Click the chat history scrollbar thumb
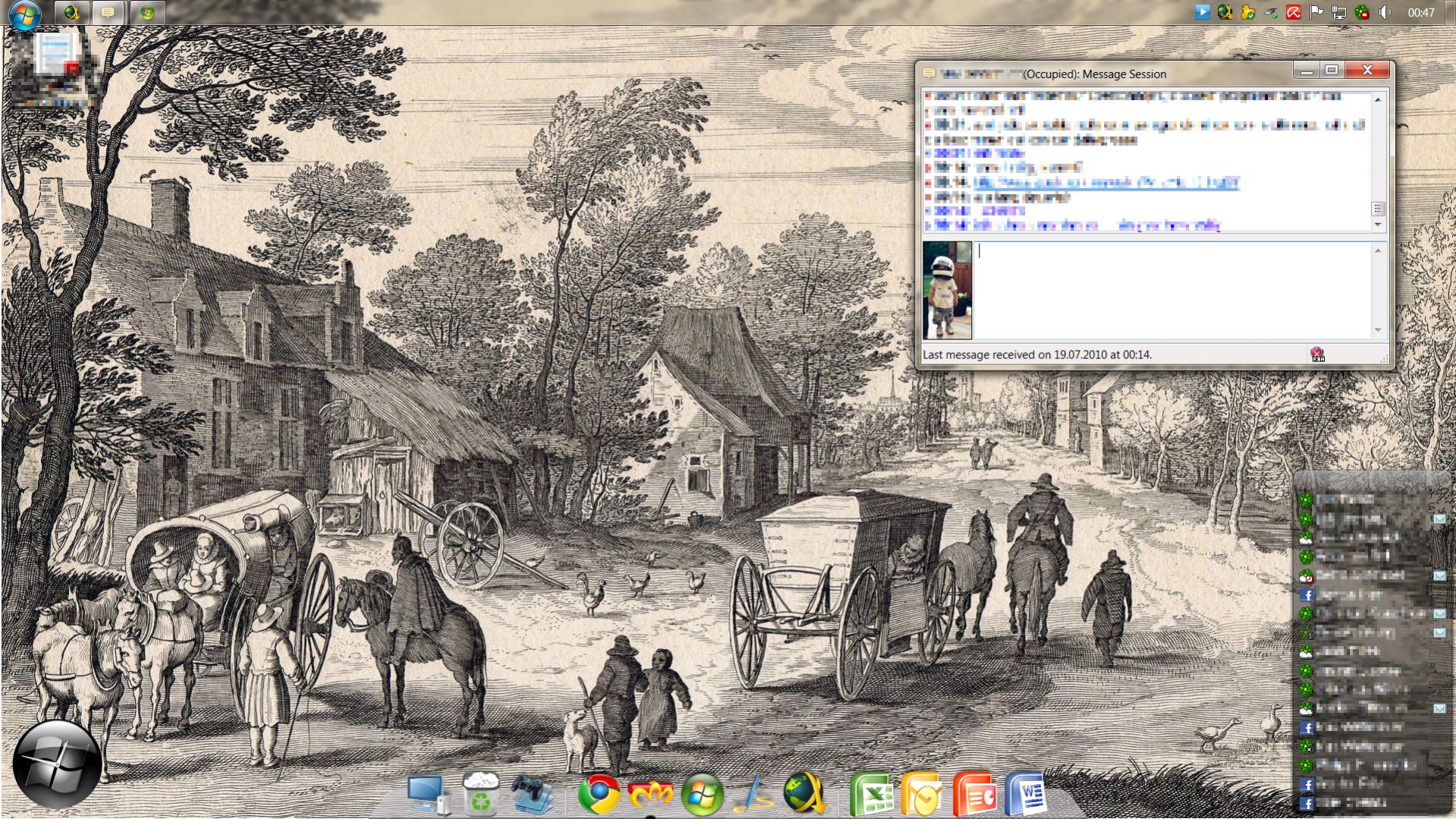Viewport: 1456px width, 819px height. tap(1378, 209)
